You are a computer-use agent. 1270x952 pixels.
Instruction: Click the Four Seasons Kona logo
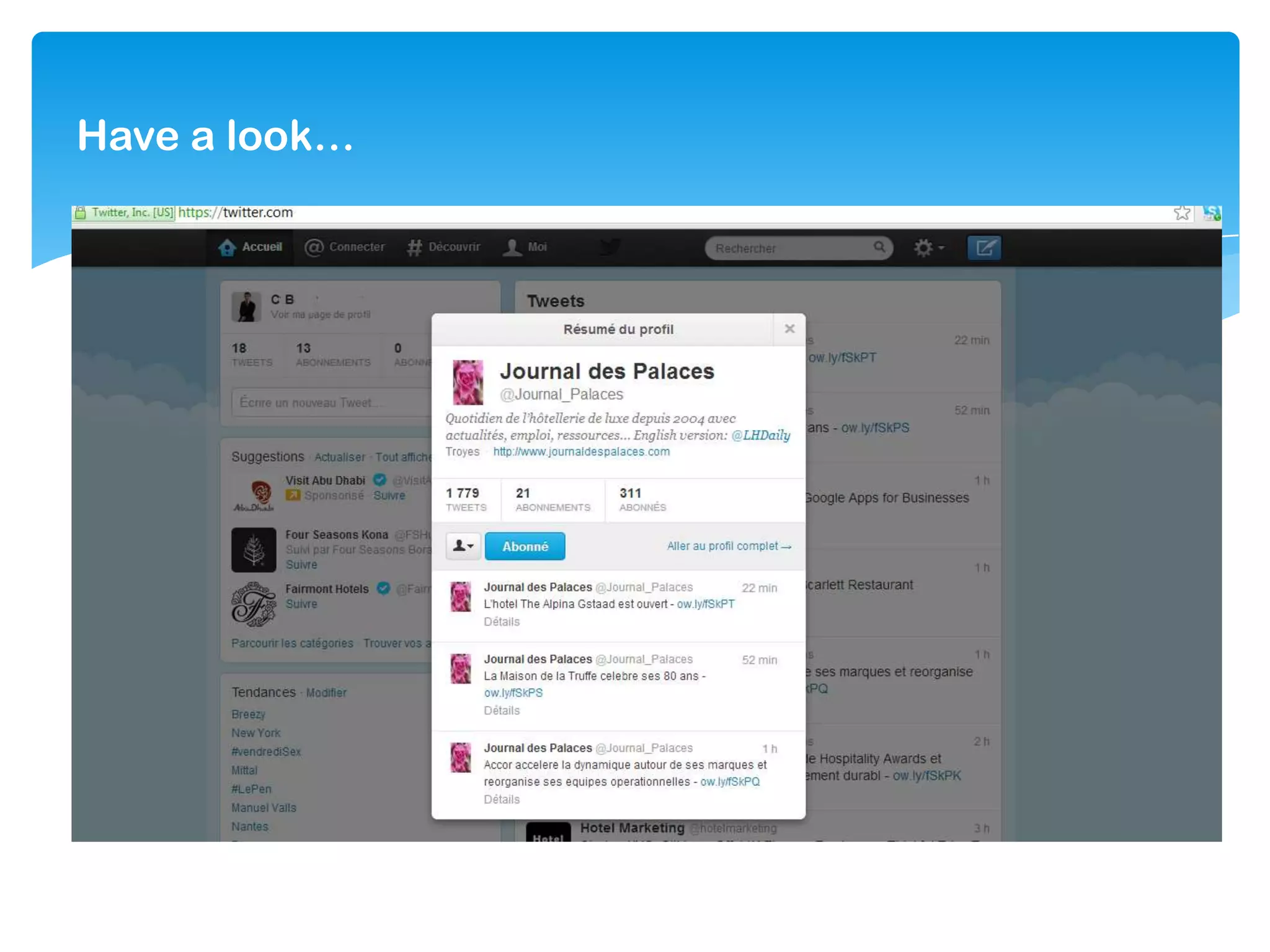coord(254,550)
